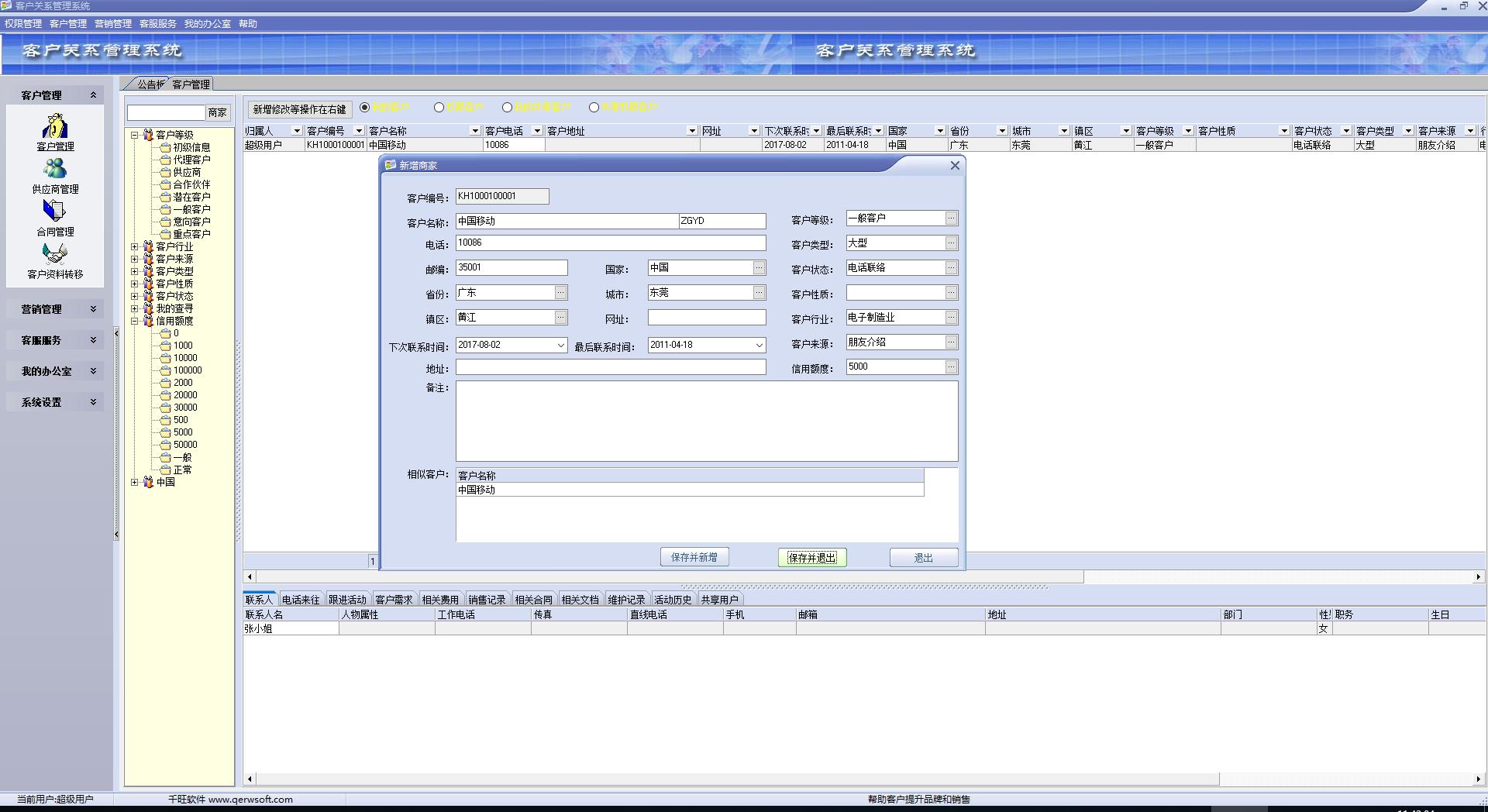Select the 50000 credit folder icon
The image size is (1488, 812).
[x=165, y=445]
